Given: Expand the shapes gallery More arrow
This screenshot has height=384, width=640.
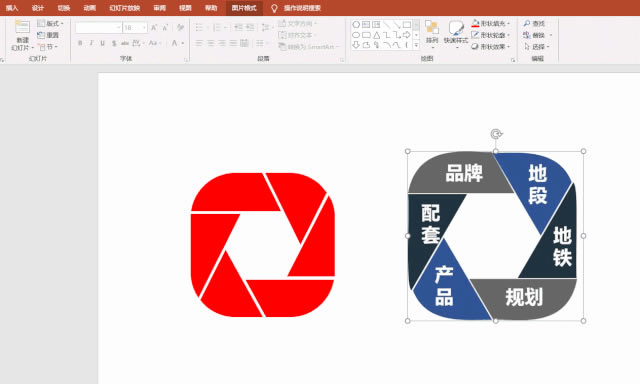Looking at the screenshot, I should [x=416, y=45].
